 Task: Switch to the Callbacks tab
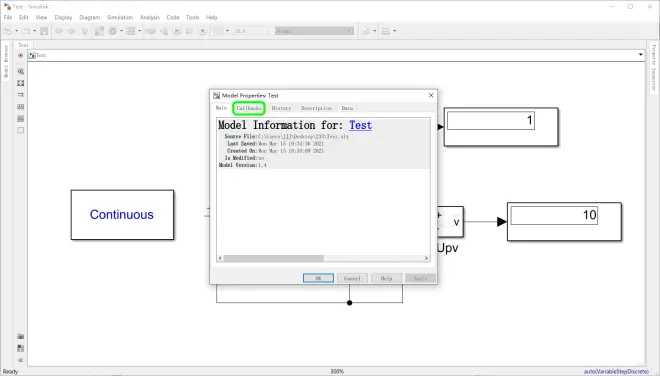[249, 108]
